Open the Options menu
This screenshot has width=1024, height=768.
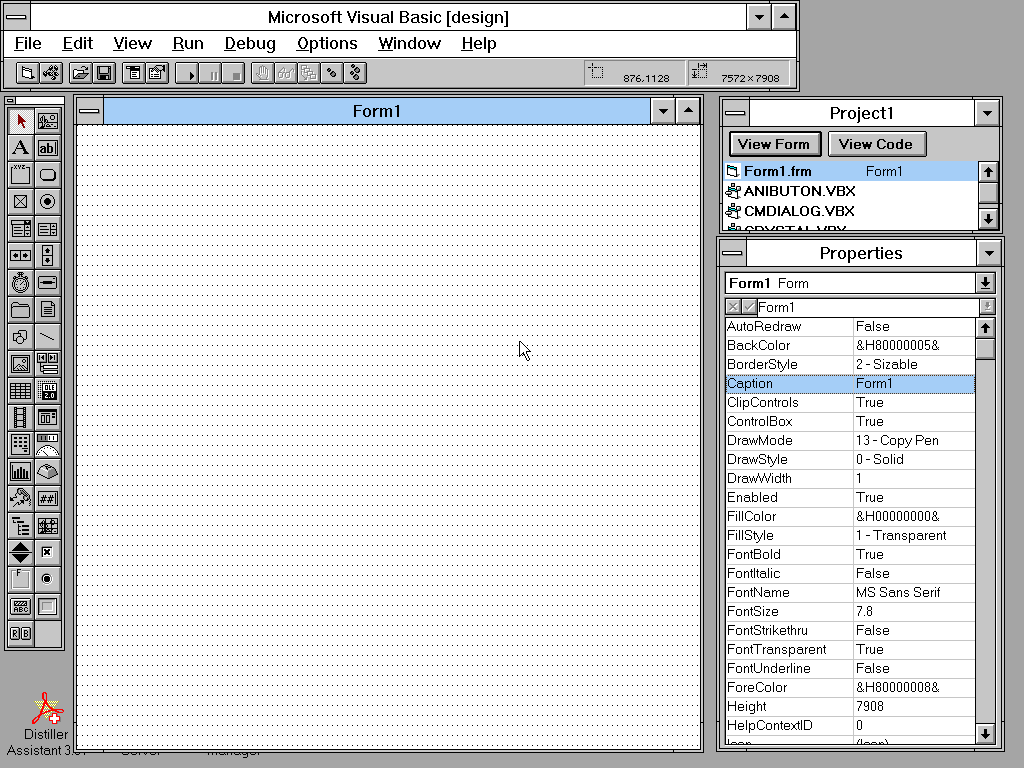(327, 43)
